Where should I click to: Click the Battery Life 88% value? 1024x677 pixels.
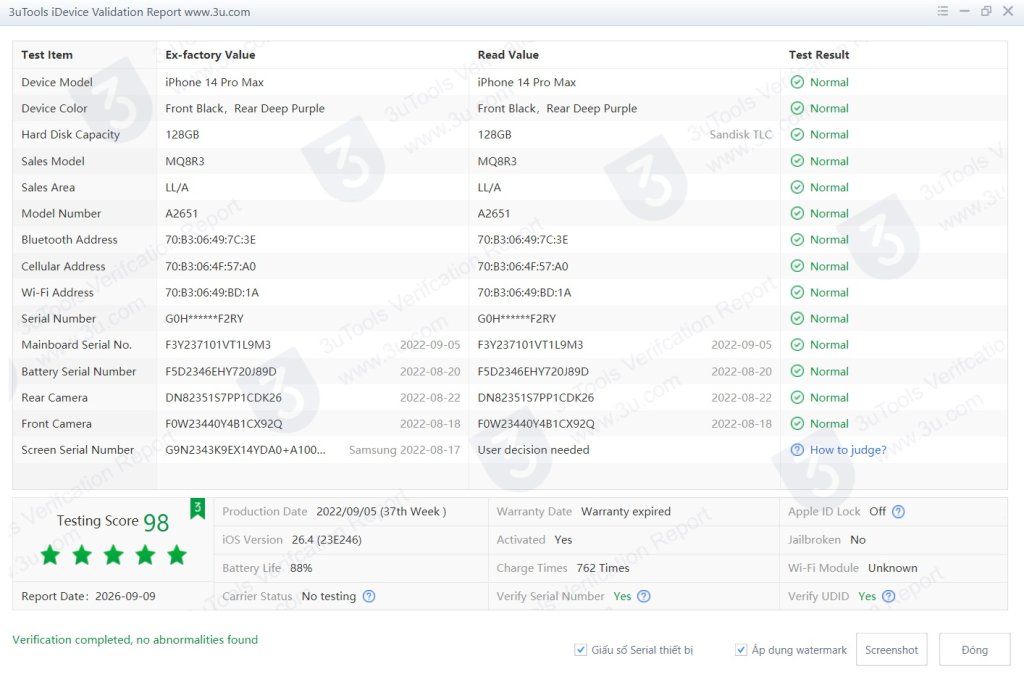[x=301, y=568]
